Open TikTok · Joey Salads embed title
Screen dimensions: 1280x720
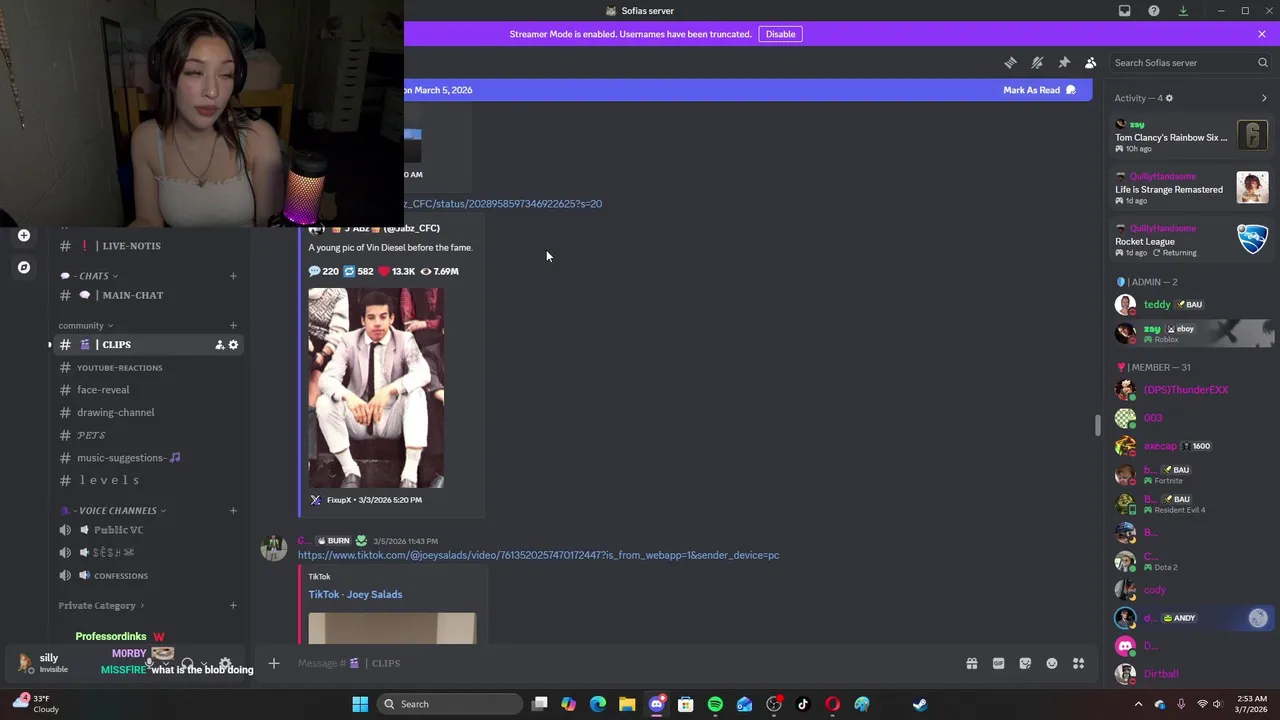click(x=355, y=594)
